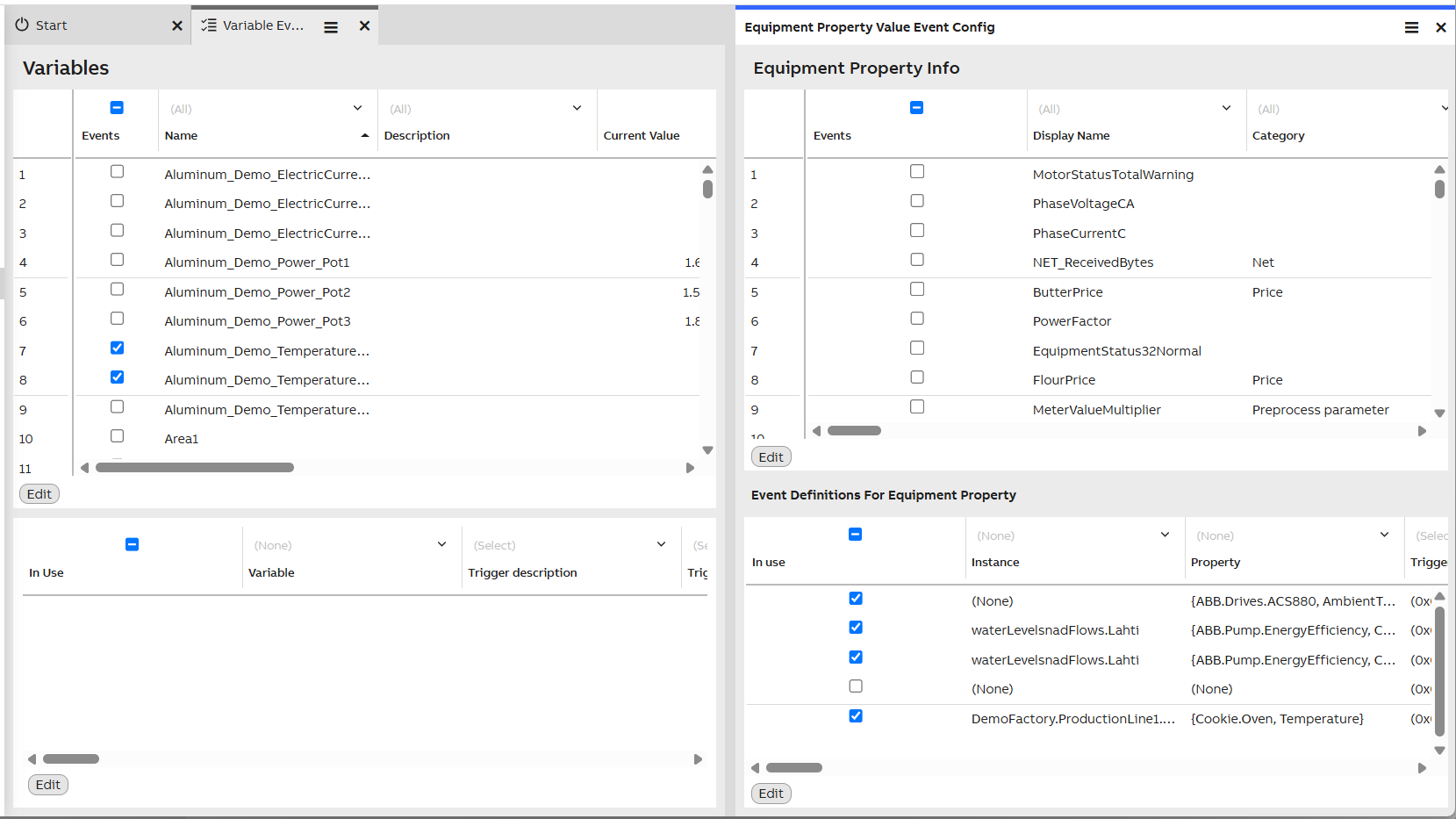Close the Equipment Property Value Event Config panel
The height and width of the screenshot is (819, 1456).
point(1441,28)
